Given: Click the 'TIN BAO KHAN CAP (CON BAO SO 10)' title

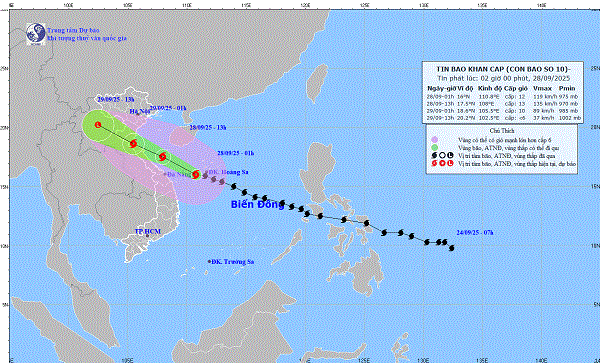Looking at the screenshot, I should 504,69.
